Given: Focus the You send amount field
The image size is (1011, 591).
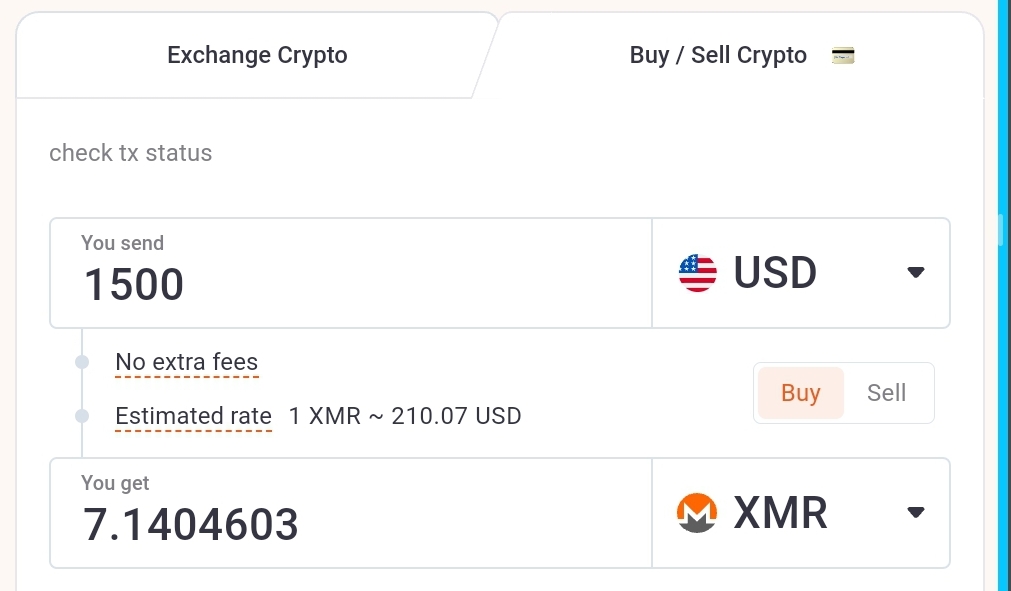Looking at the screenshot, I should [350, 284].
